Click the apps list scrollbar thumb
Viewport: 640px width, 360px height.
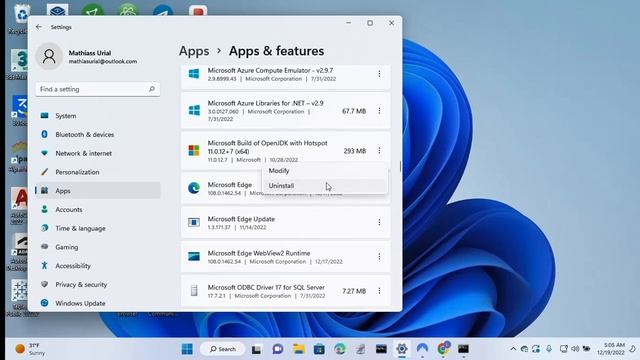400,166
